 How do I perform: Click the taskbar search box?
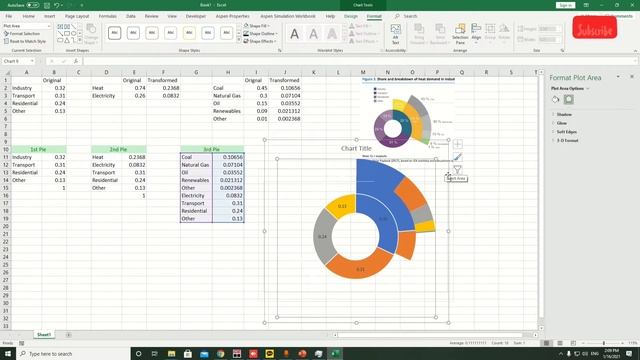pos(73,353)
